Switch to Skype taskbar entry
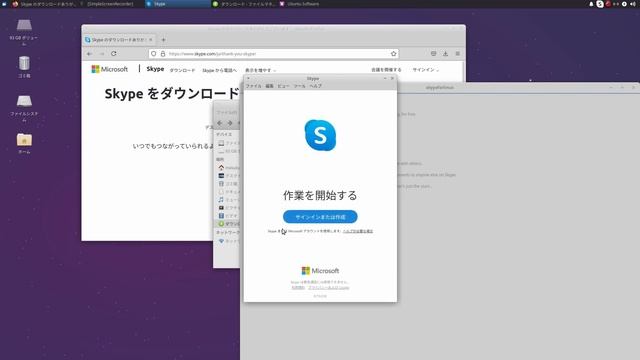Viewport: 640px width, 360px height. (x=177, y=4)
